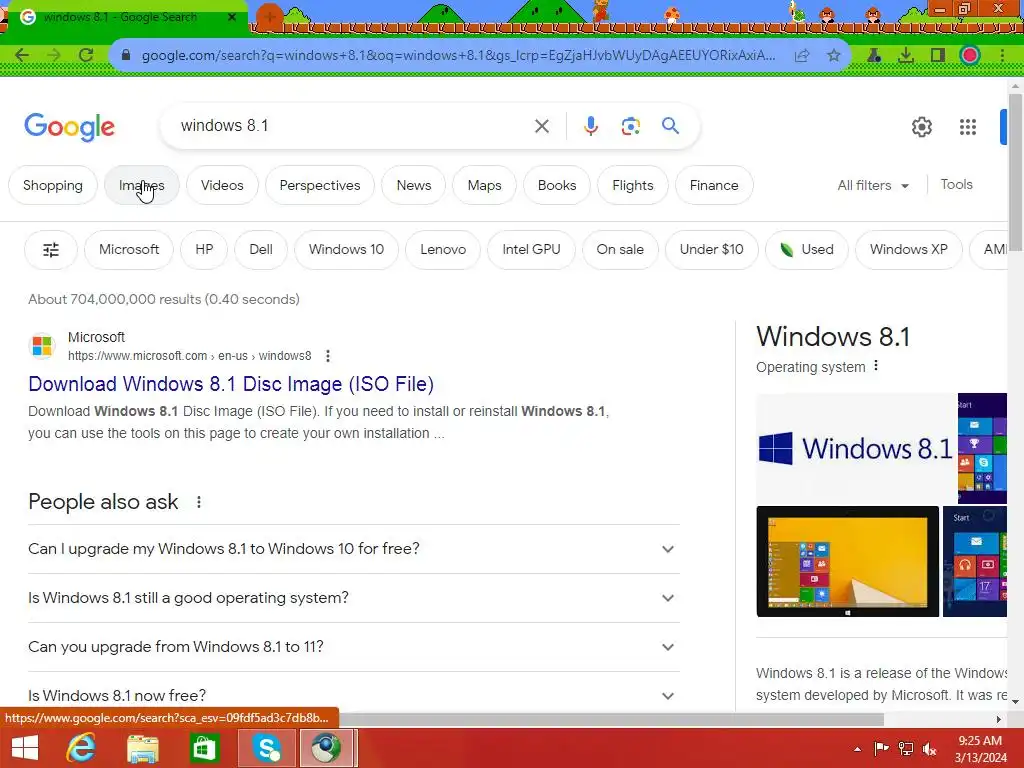
Task: Close the windows 8.1 Google Search tab
Action: point(232,17)
